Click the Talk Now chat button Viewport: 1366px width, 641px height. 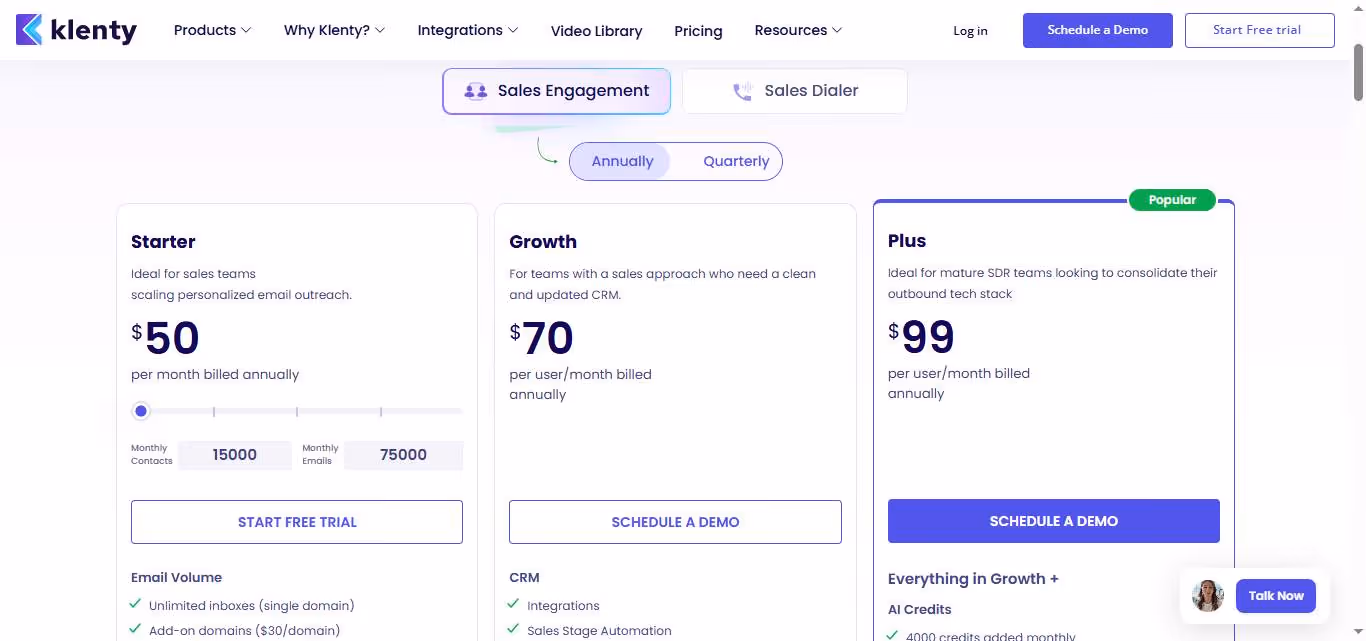click(1276, 596)
